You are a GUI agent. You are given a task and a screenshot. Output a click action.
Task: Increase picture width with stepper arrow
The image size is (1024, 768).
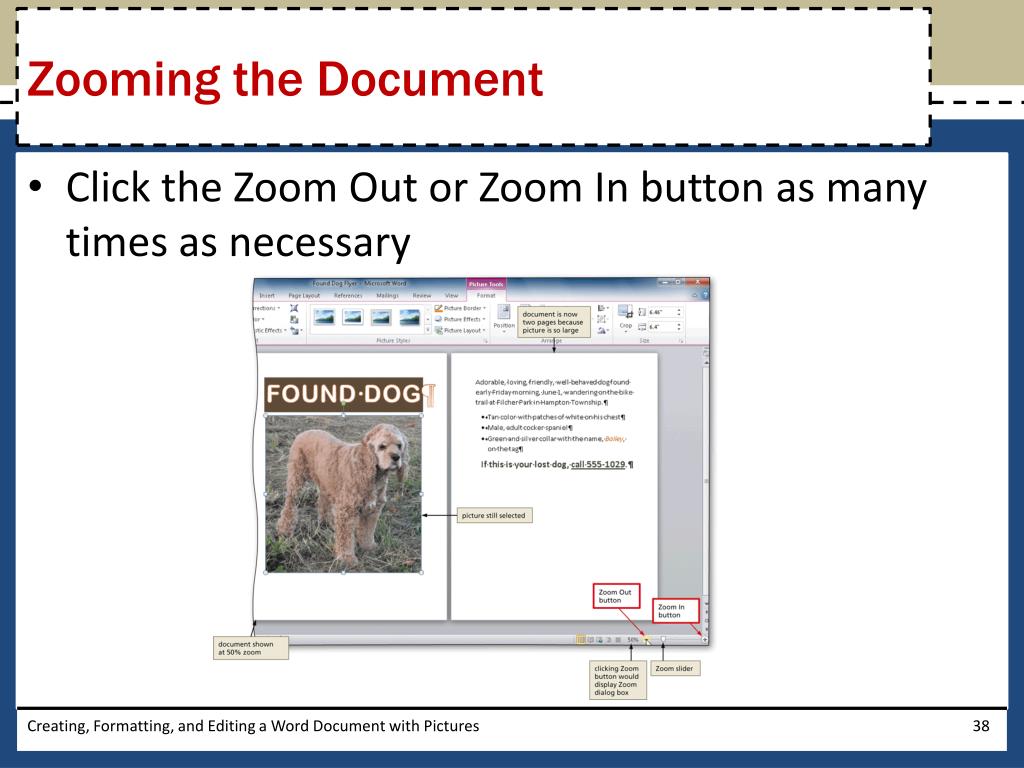click(679, 324)
